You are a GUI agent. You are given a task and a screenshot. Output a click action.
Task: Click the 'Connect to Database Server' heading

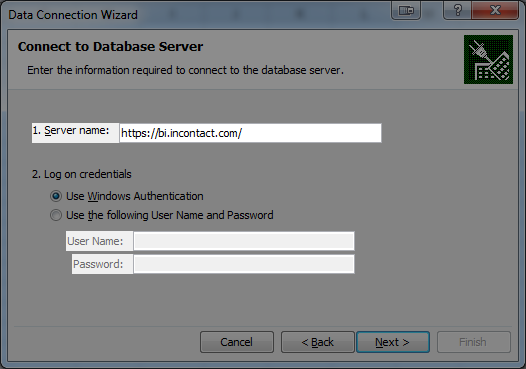tap(110, 46)
